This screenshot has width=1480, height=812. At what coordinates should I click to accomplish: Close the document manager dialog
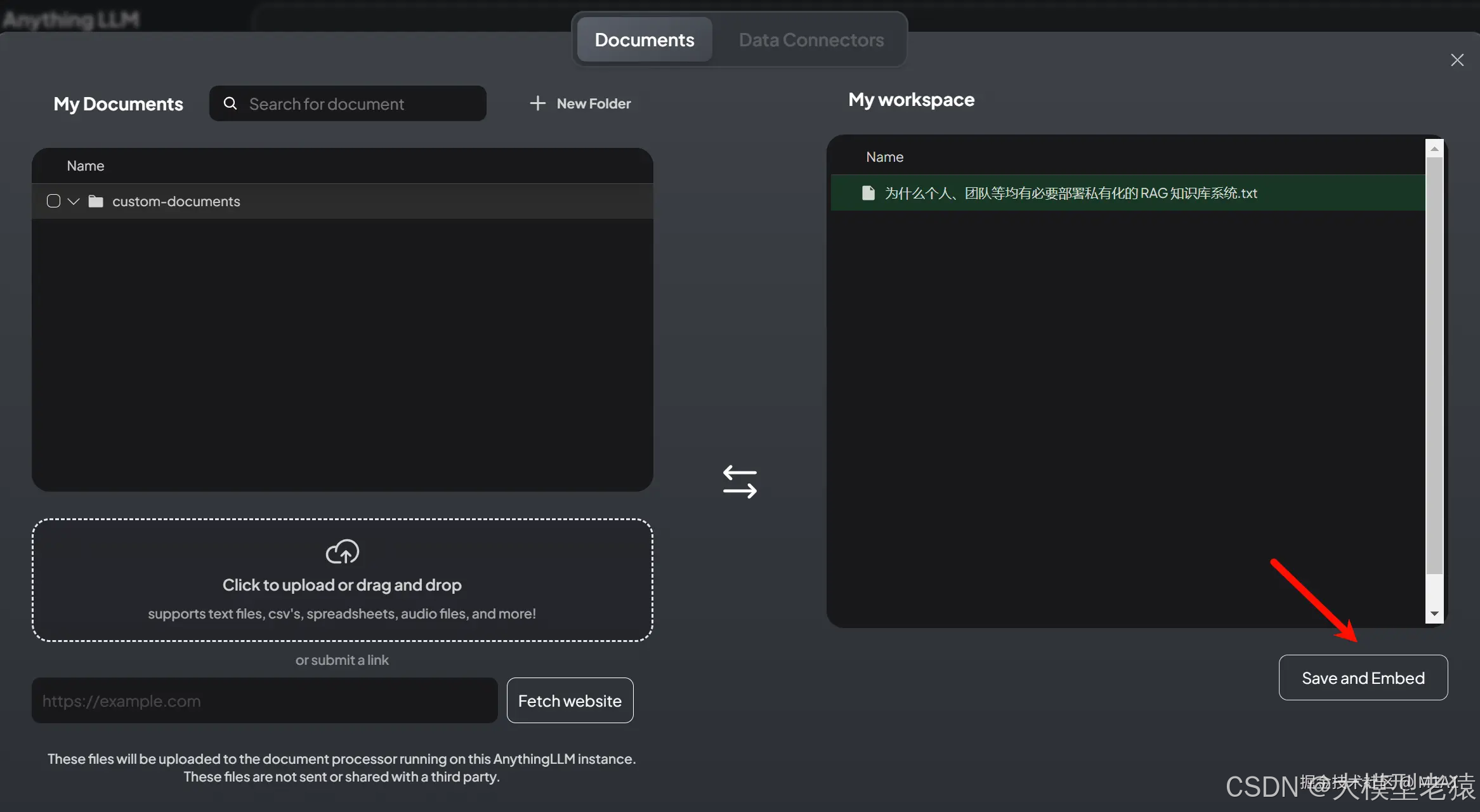[x=1457, y=60]
